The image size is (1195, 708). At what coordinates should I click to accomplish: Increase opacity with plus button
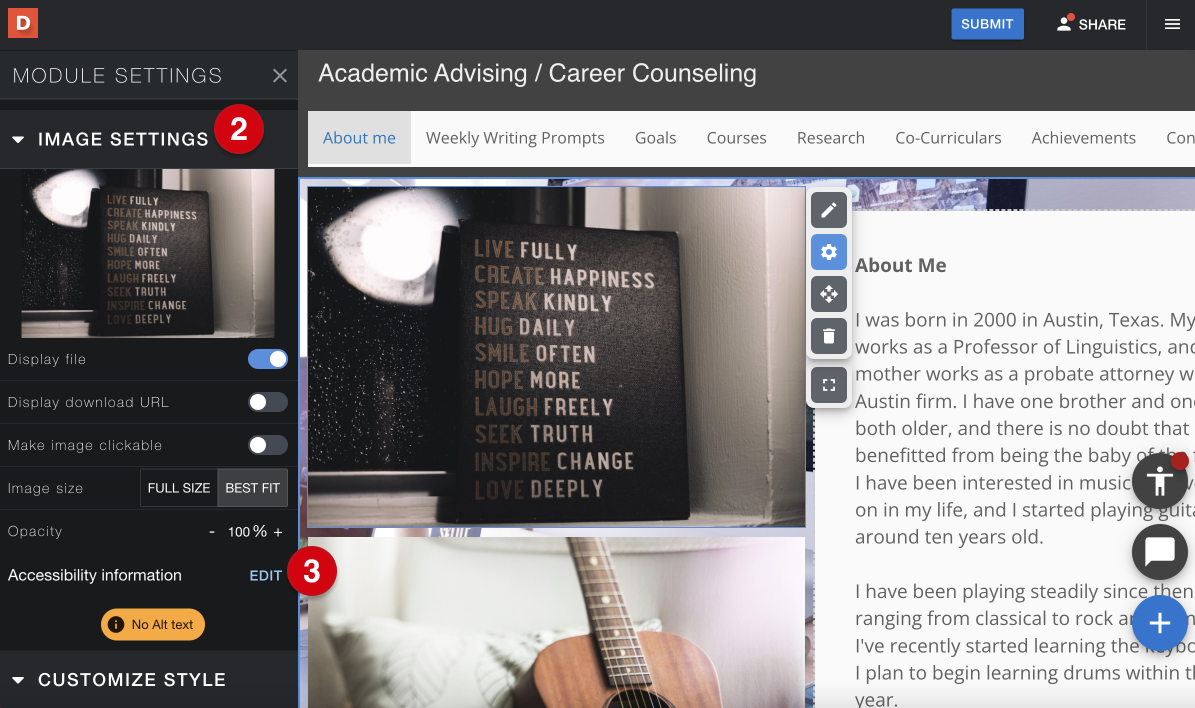point(278,532)
